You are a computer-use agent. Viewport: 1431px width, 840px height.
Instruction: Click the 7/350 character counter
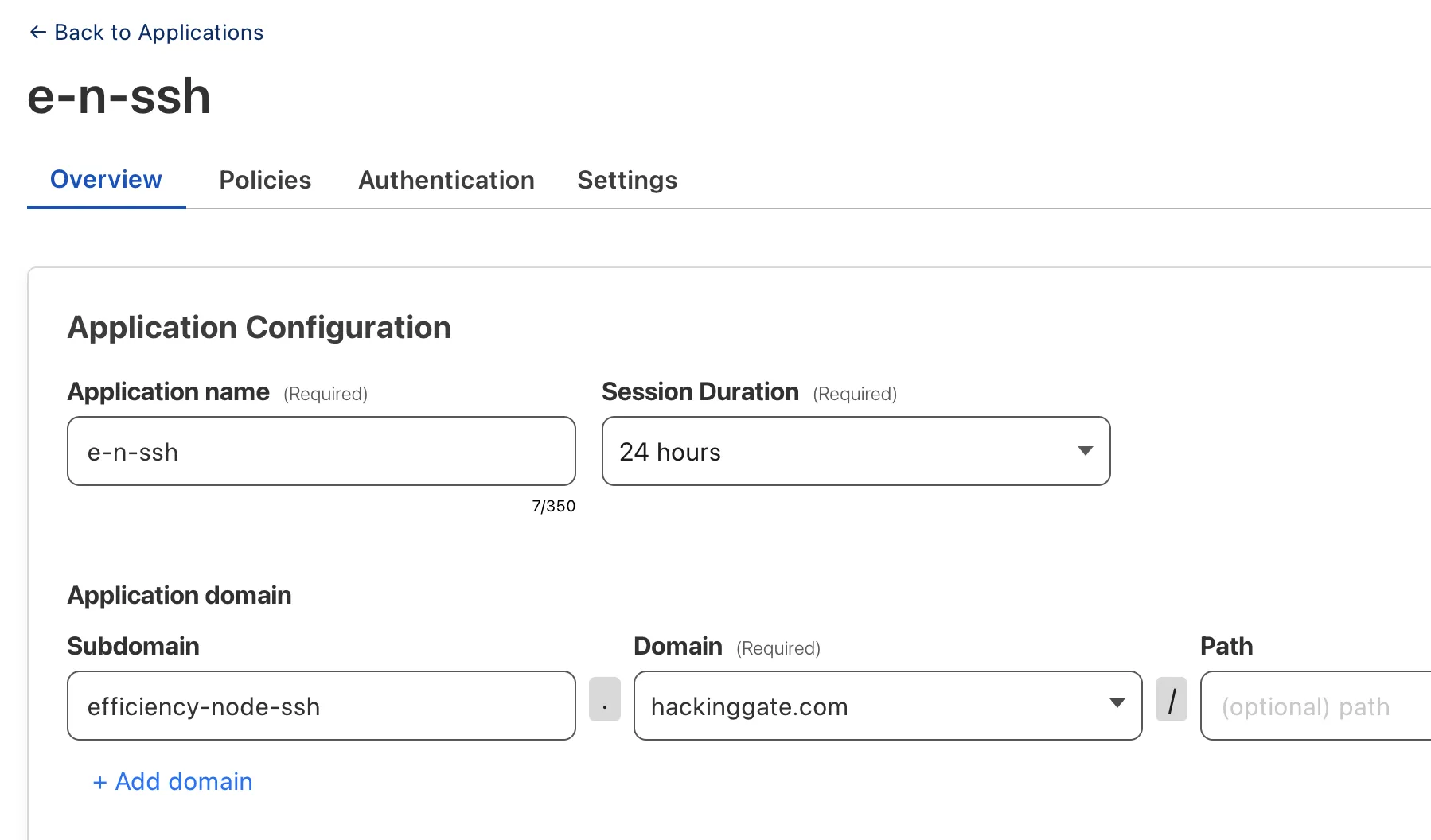tap(554, 505)
